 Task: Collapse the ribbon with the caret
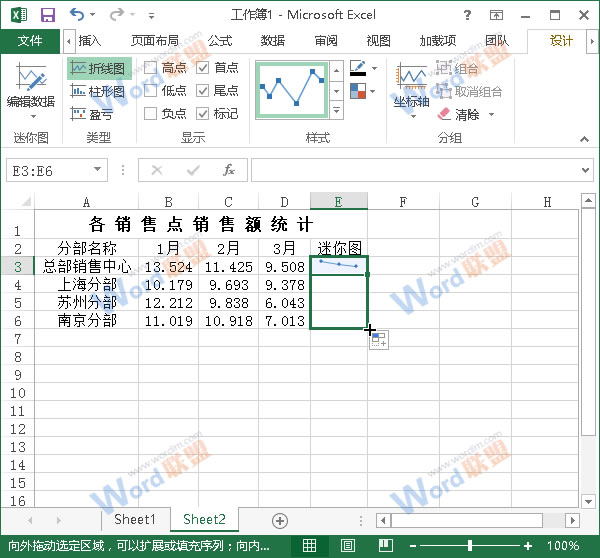point(584,139)
